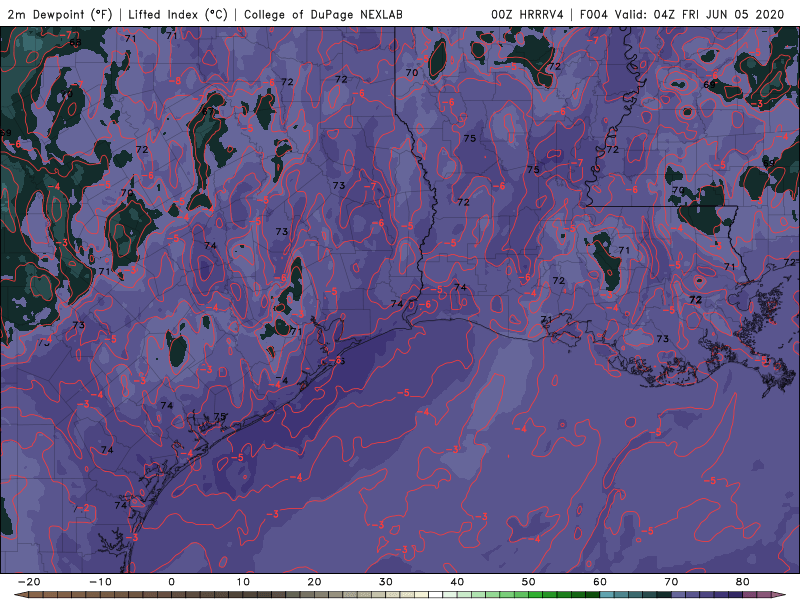Click the "F004 Valid: 04Z FRI JUN 05 2020" text

click(682, 14)
